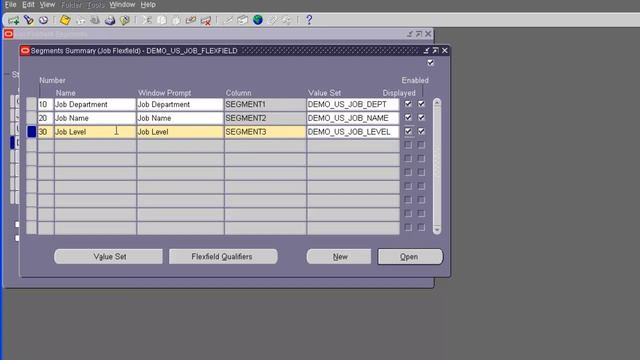Click the scrollbar up arrow in segments table
Screen dimensions: 640x360
pos(437,102)
